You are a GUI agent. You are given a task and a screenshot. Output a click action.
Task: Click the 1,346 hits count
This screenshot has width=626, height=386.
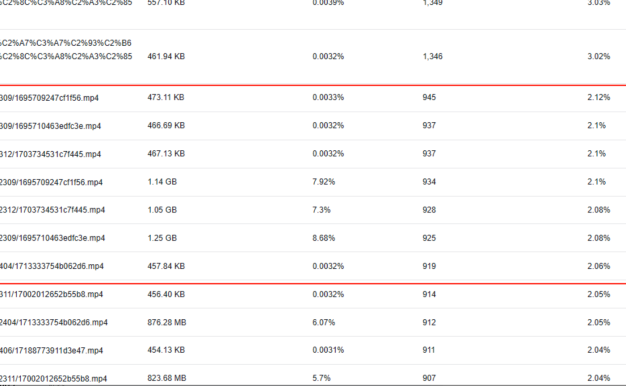(x=432, y=57)
